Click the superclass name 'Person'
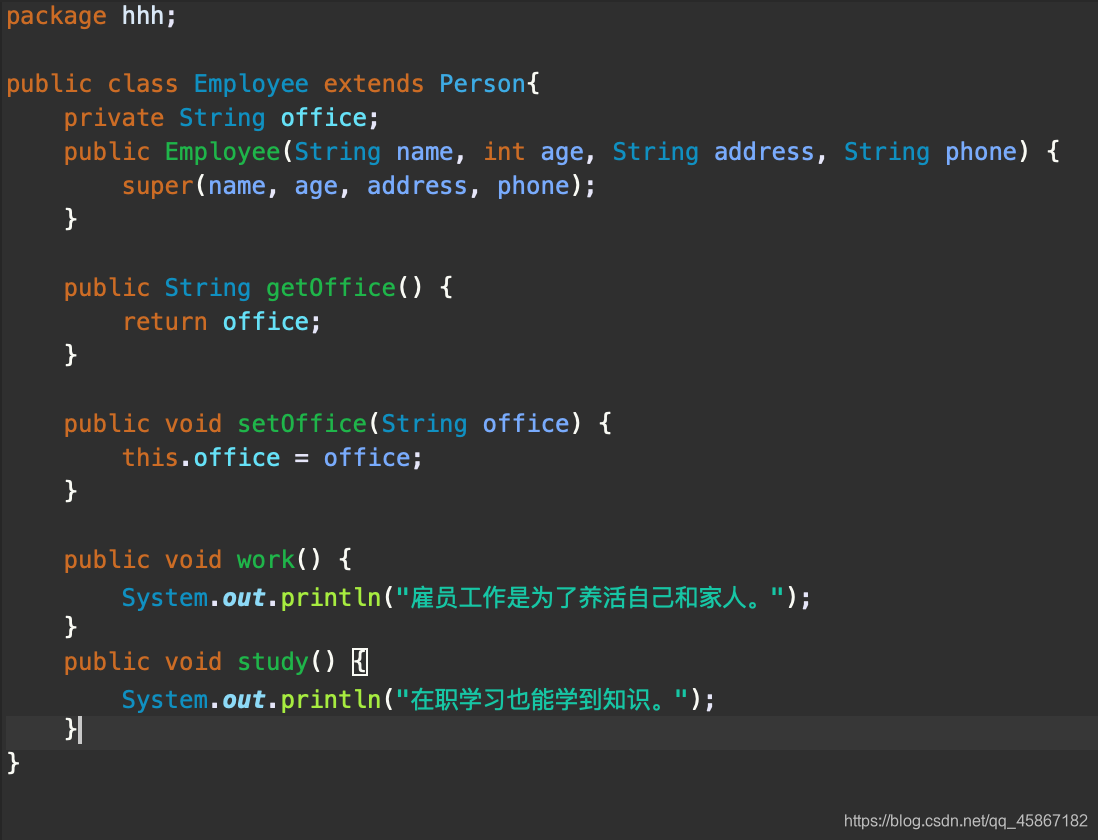The image size is (1098, 840). 482,83
